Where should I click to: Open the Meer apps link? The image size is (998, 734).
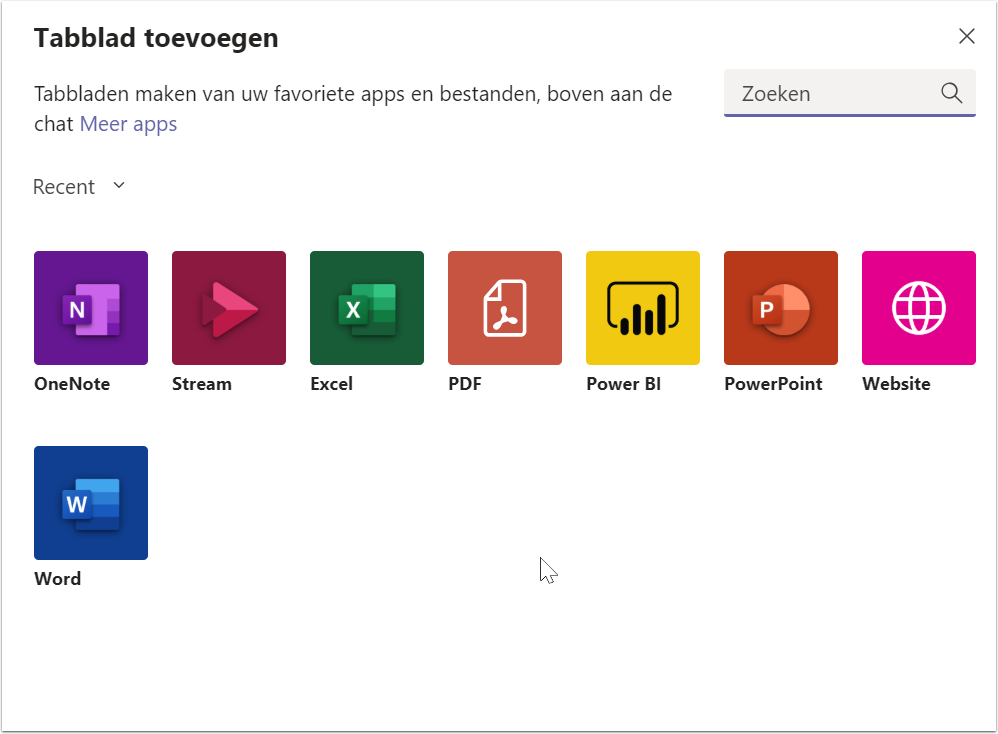[x=129, y=124]
